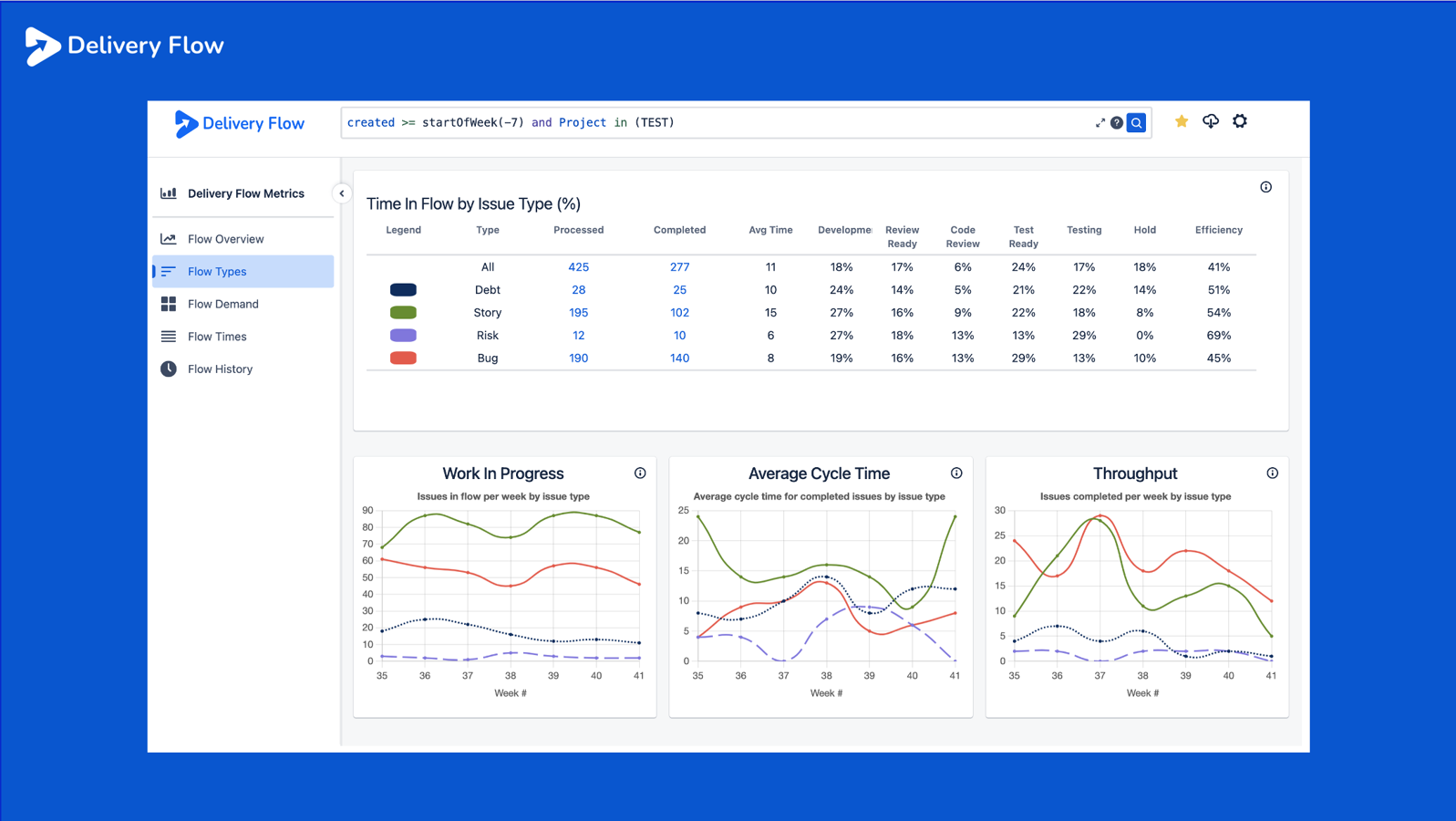Screen dimensions: 1456x821
Task: Open settings with the gear icon
Action: click(1240, 121)
